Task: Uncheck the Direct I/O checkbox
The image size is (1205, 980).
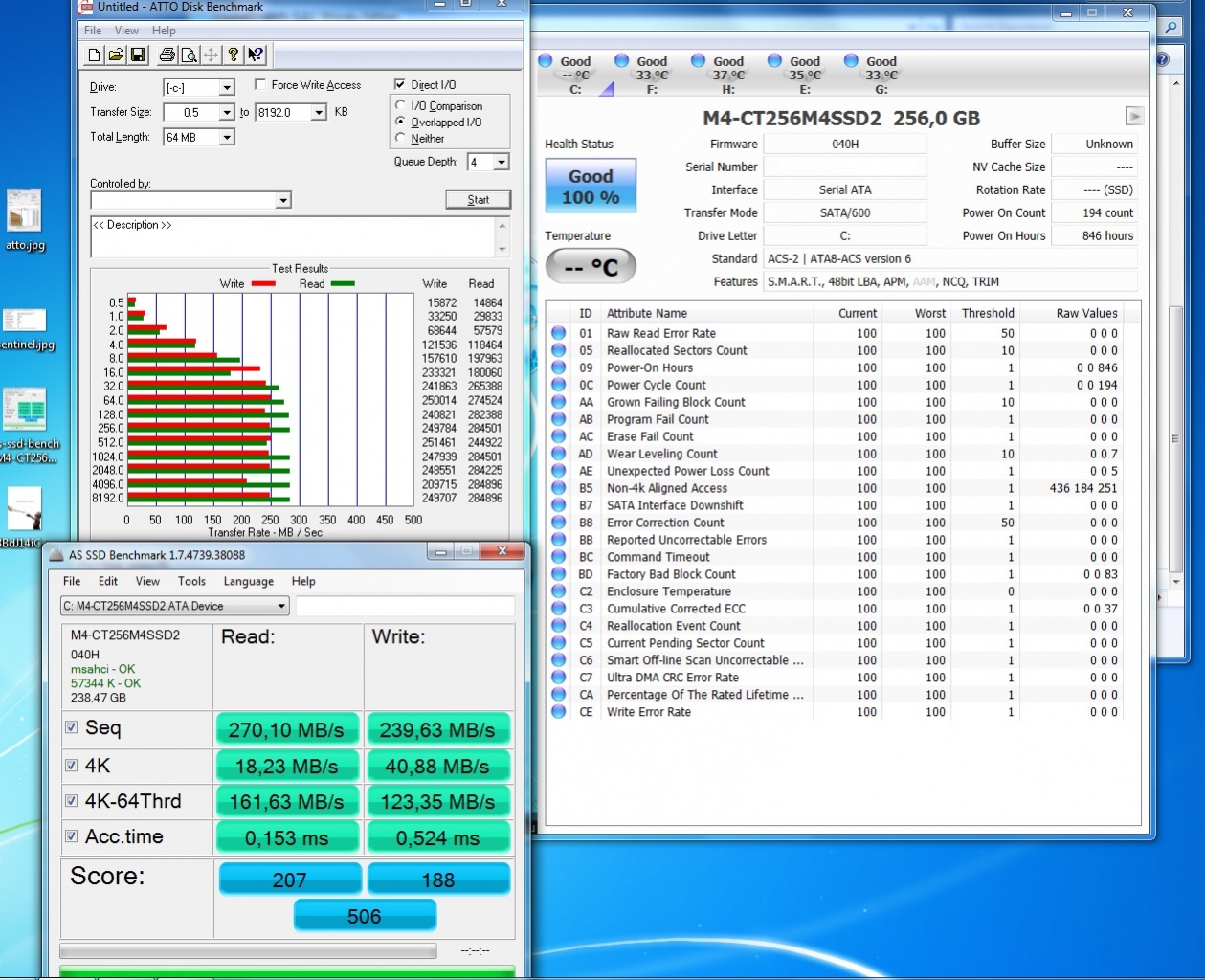Action: [x=400, y=85]
